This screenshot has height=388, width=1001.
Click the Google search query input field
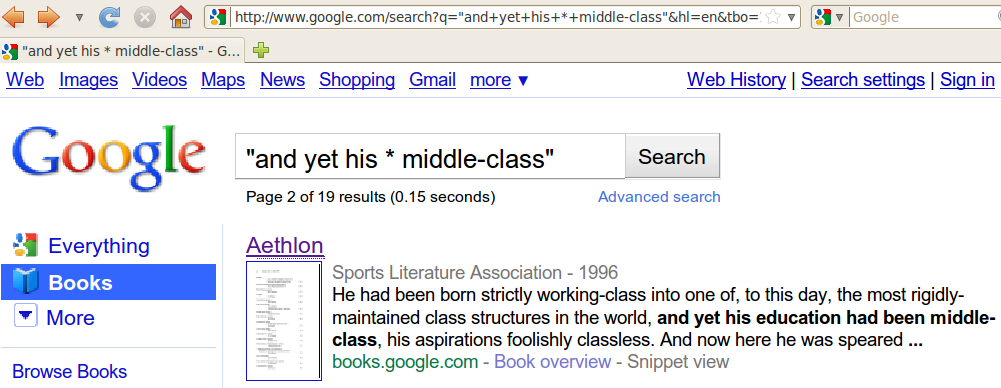(430, 156)
